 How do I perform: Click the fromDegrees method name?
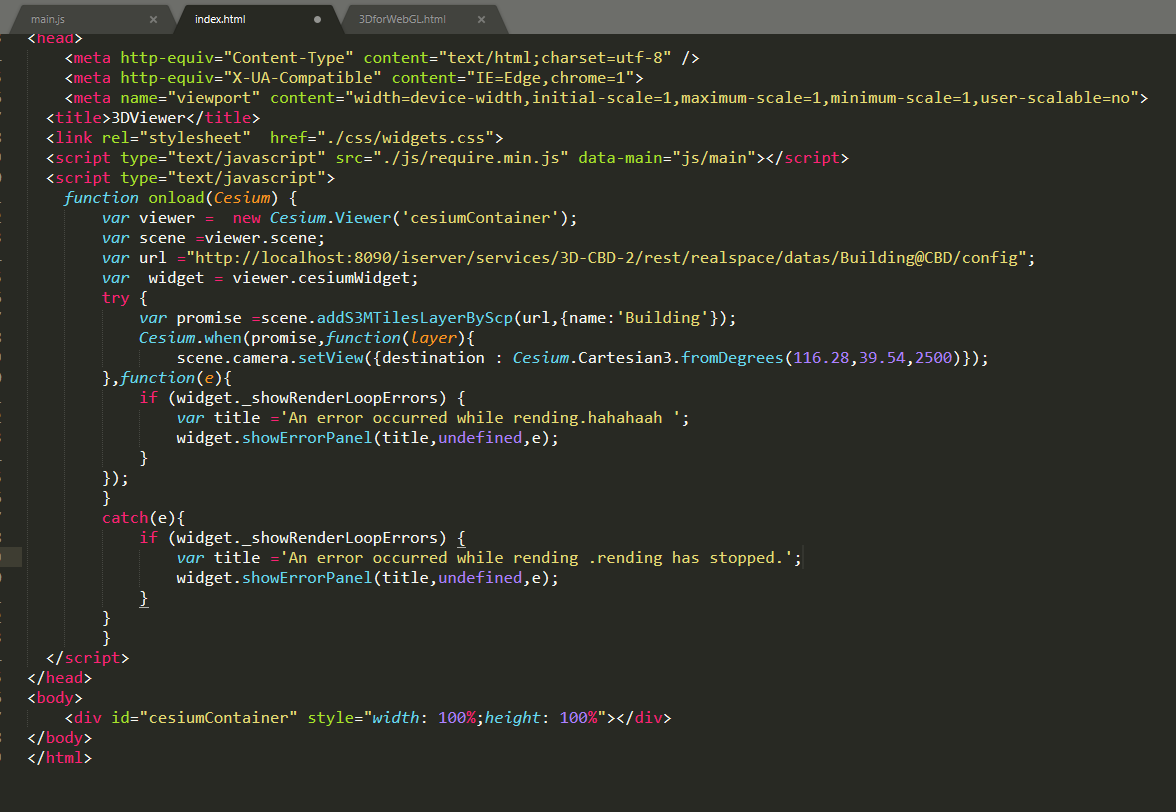pos(732,358)
